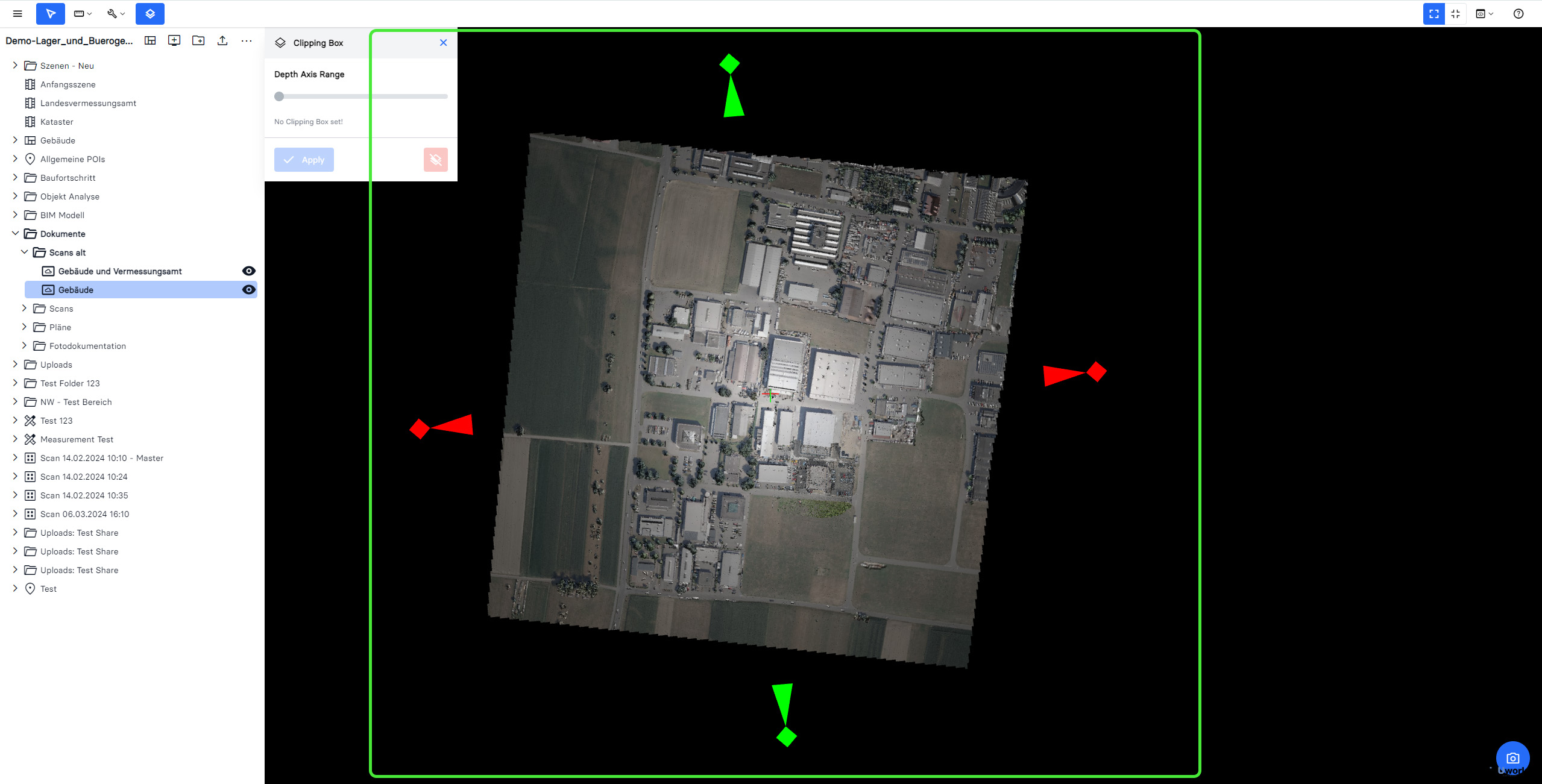
Task: Open project more options ellipsis menu
Action: (x=247, y=40)
